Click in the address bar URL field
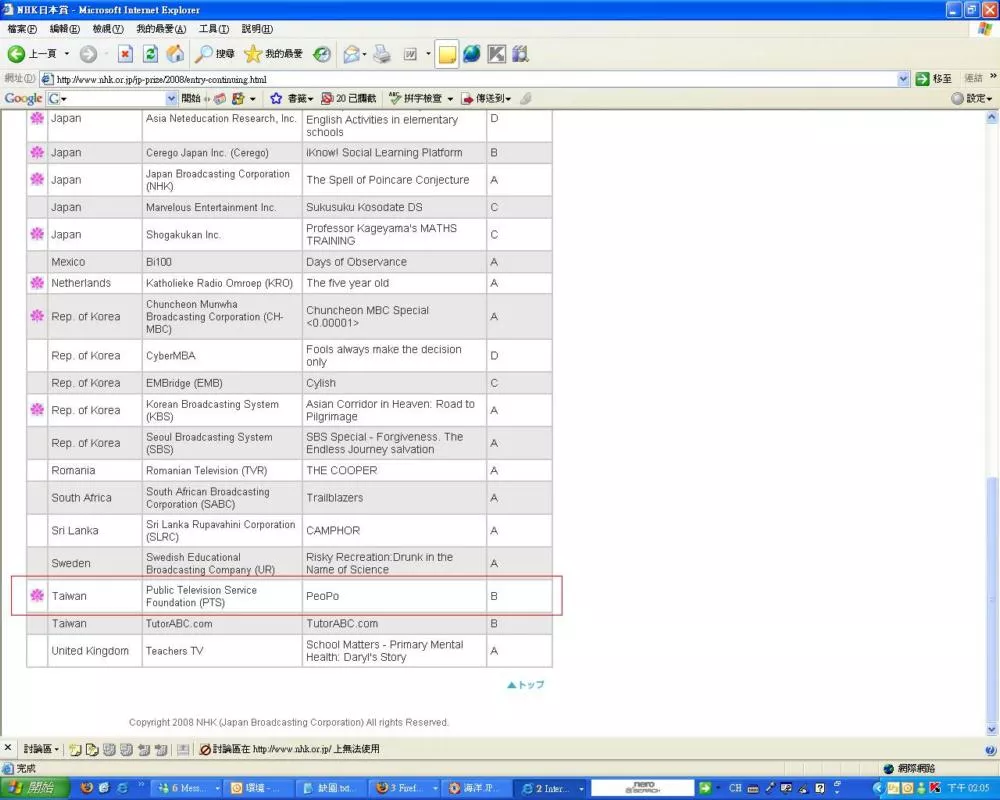The image size is (1000, 800). [x=475, y=79]
